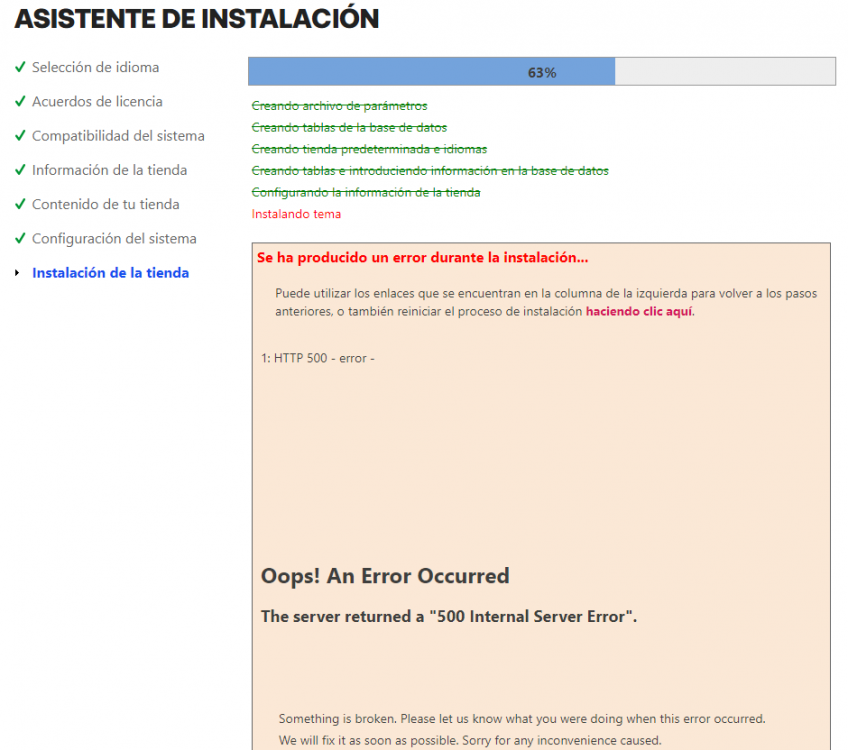Open the Selección de idioma step
848x750 pixels.
coord(96,68)
